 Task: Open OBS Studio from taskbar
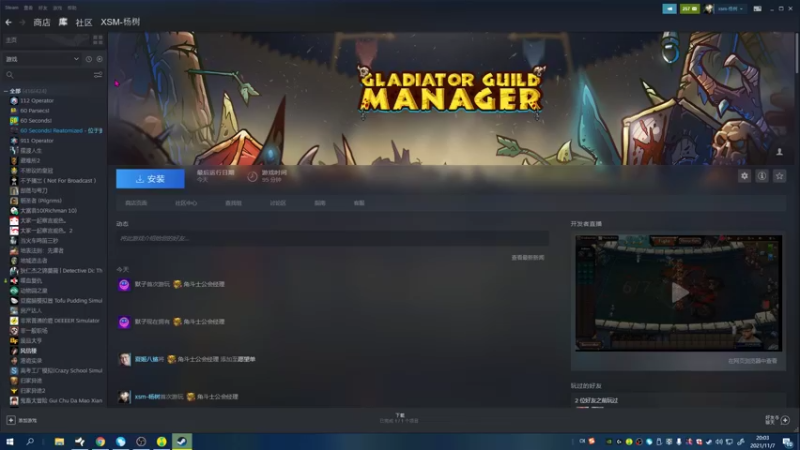[x=141, y=442]
